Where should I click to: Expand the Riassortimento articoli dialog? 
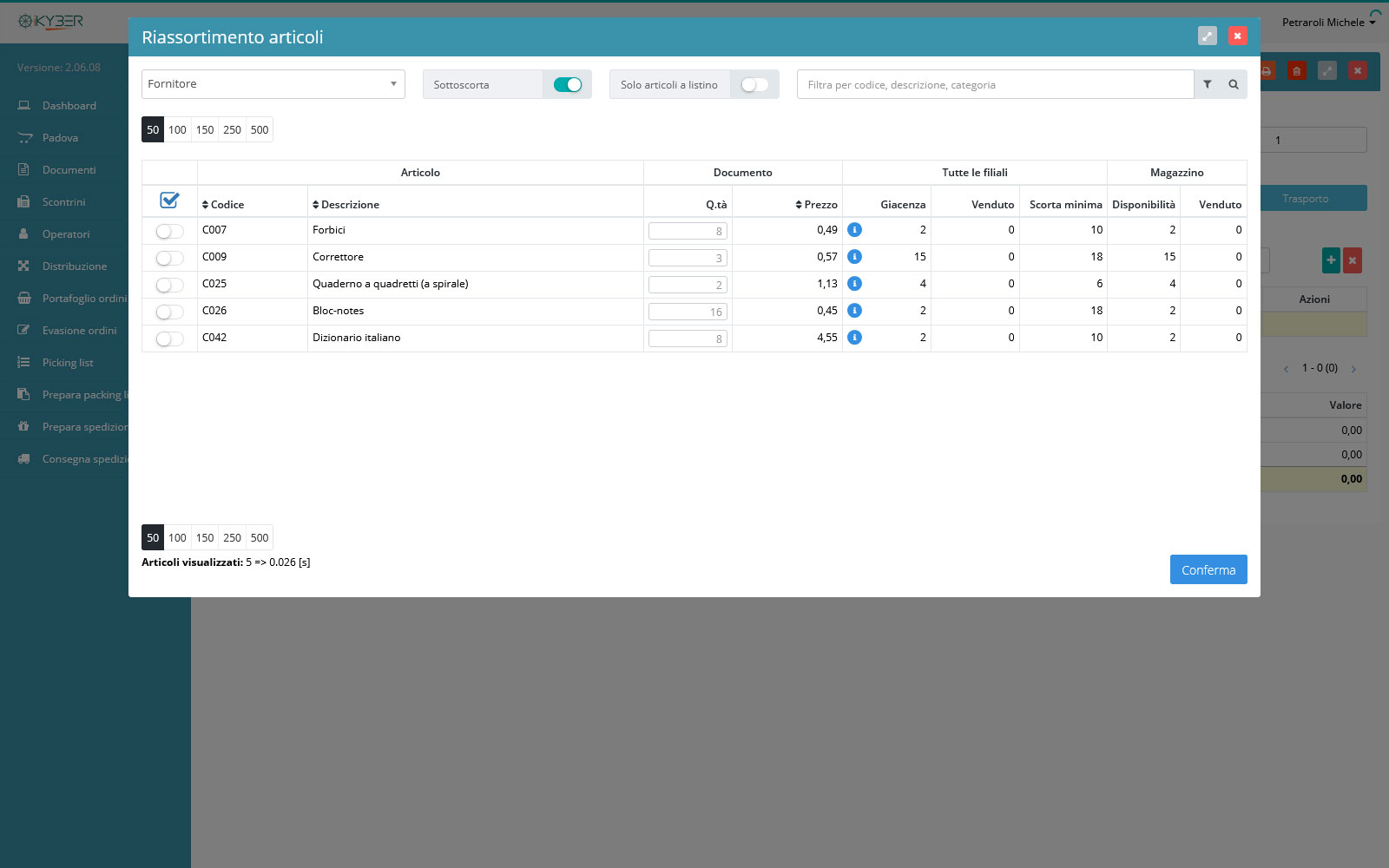pyautogui.click(x=1207, y=36)
